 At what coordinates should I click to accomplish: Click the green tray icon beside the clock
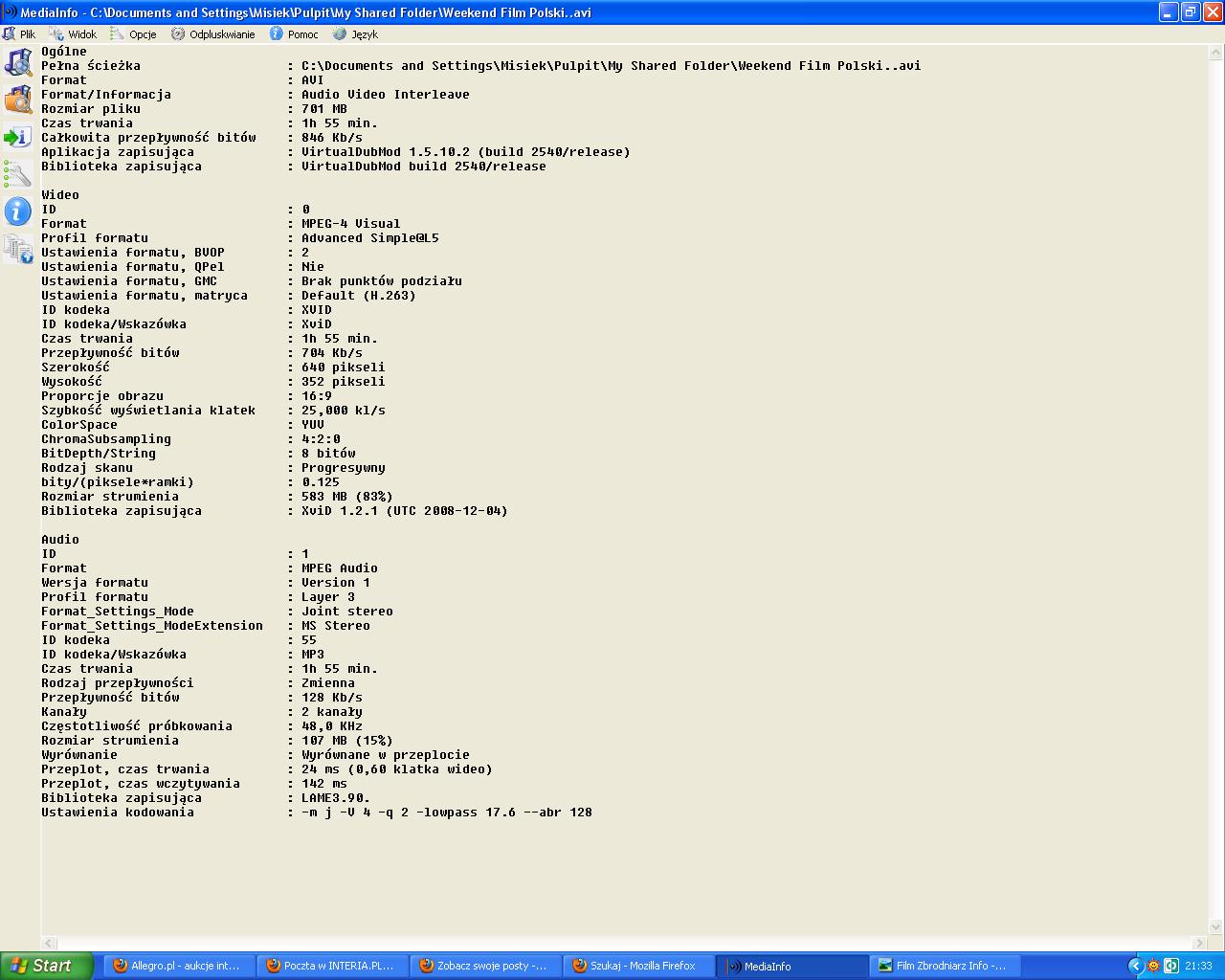pyautogui.click(x=1170, y=966)
